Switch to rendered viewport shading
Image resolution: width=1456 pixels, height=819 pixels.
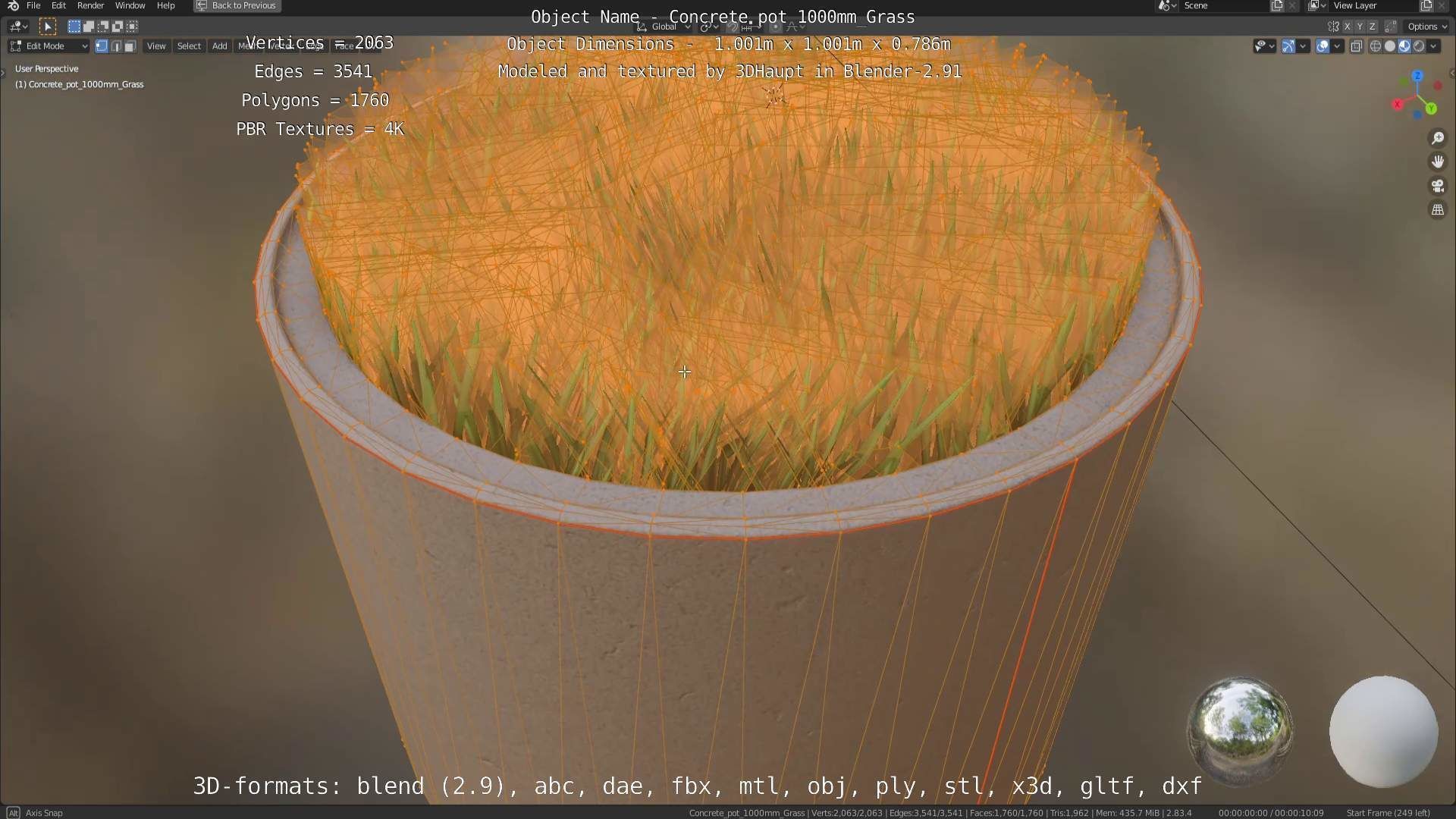1419,46
